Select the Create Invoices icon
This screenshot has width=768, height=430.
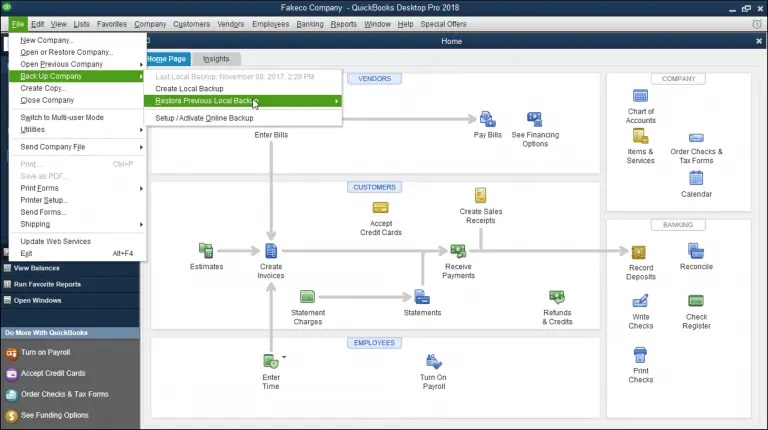(271, 251)
